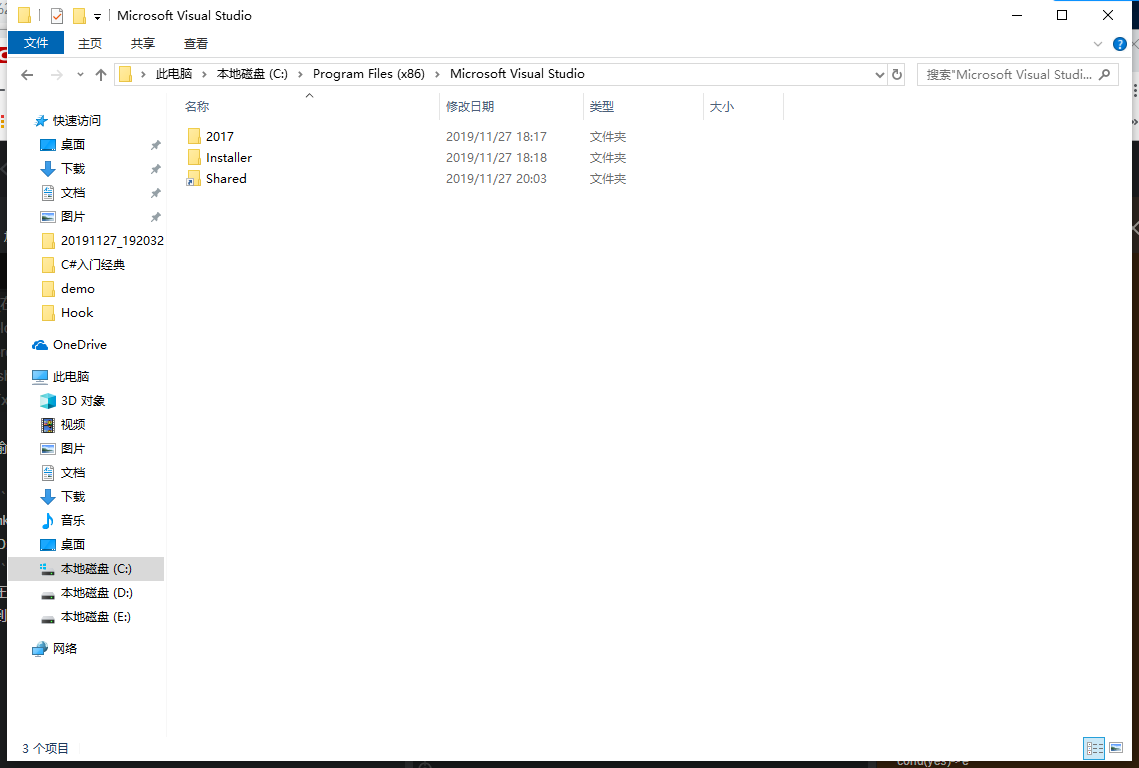Click the date 2019/11/27 20:03
Image resolution: width=1139 pixels, height=768 pixels.
click(x=496, y=179)
